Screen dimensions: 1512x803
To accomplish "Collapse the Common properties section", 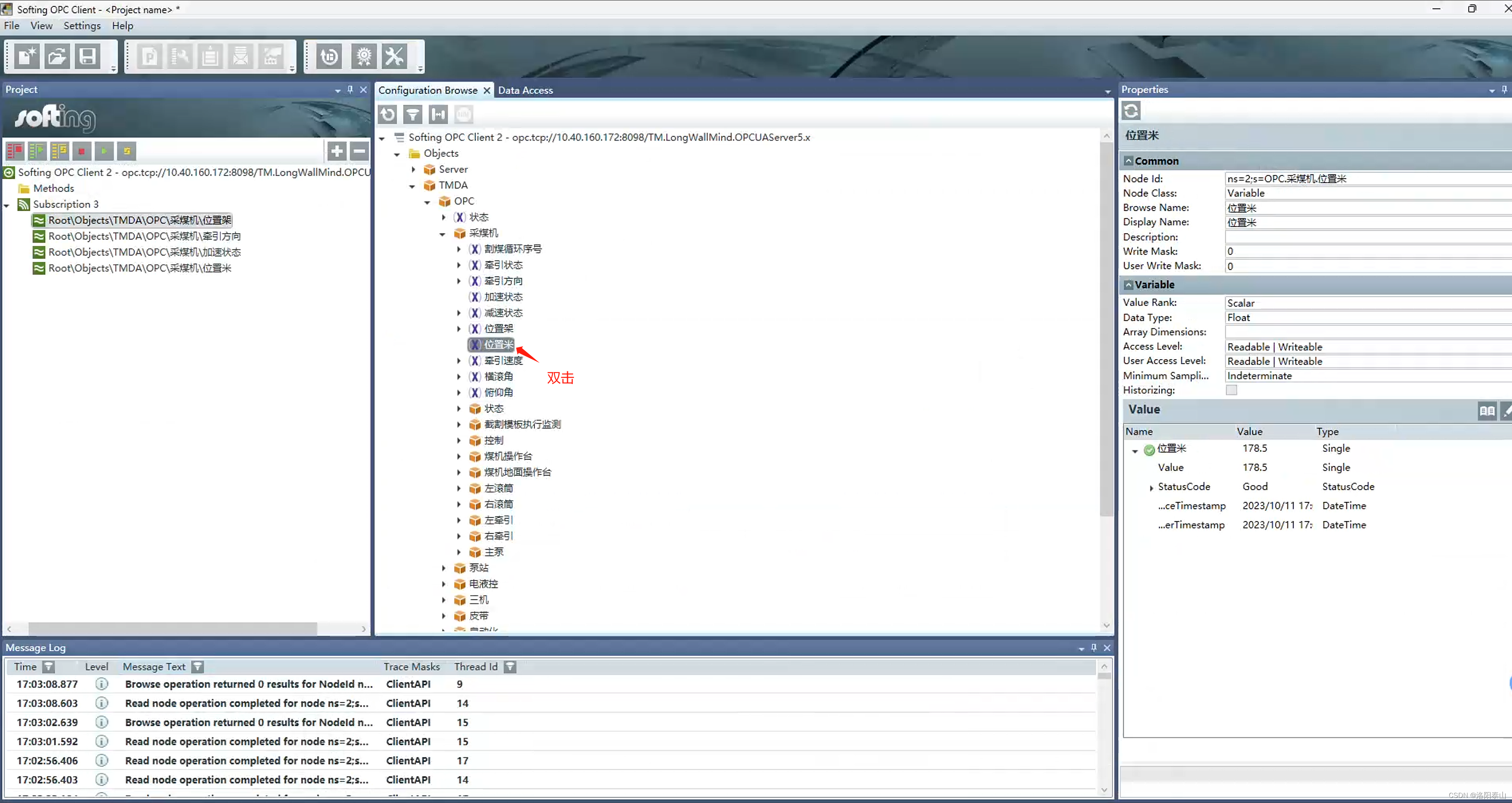I will click(x=1129, y=160).
